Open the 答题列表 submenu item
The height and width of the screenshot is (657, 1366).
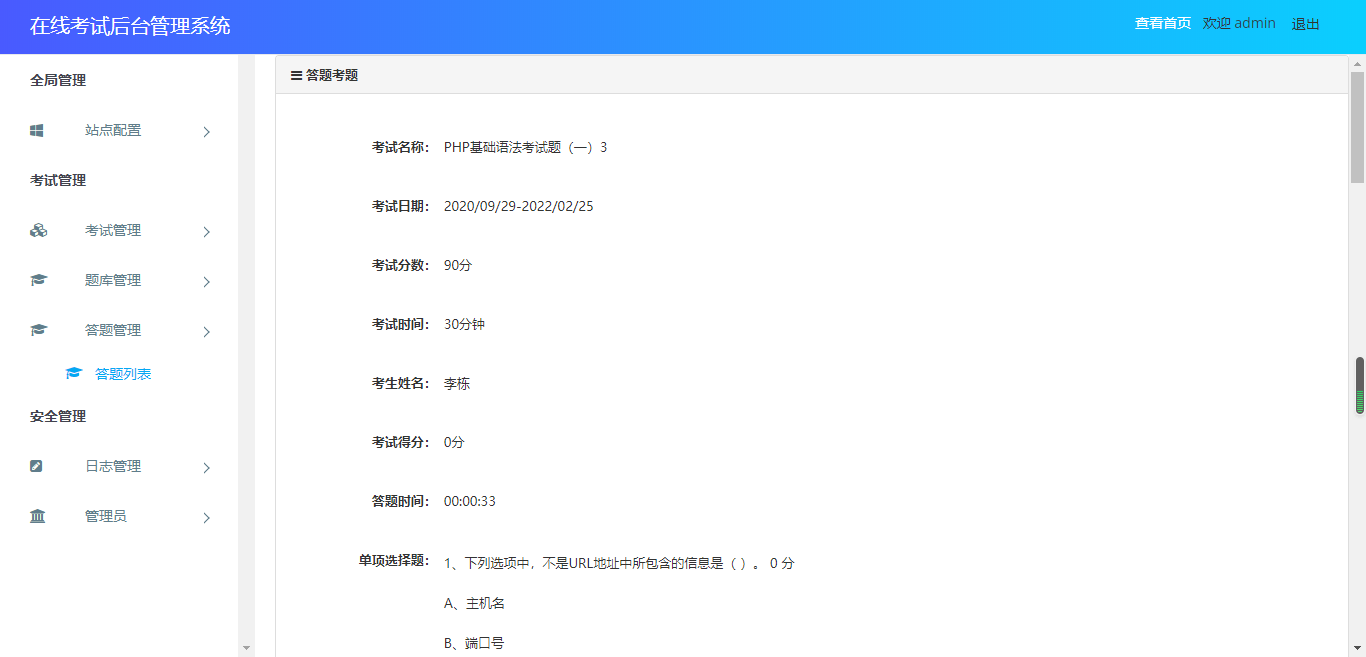point(122,374)
